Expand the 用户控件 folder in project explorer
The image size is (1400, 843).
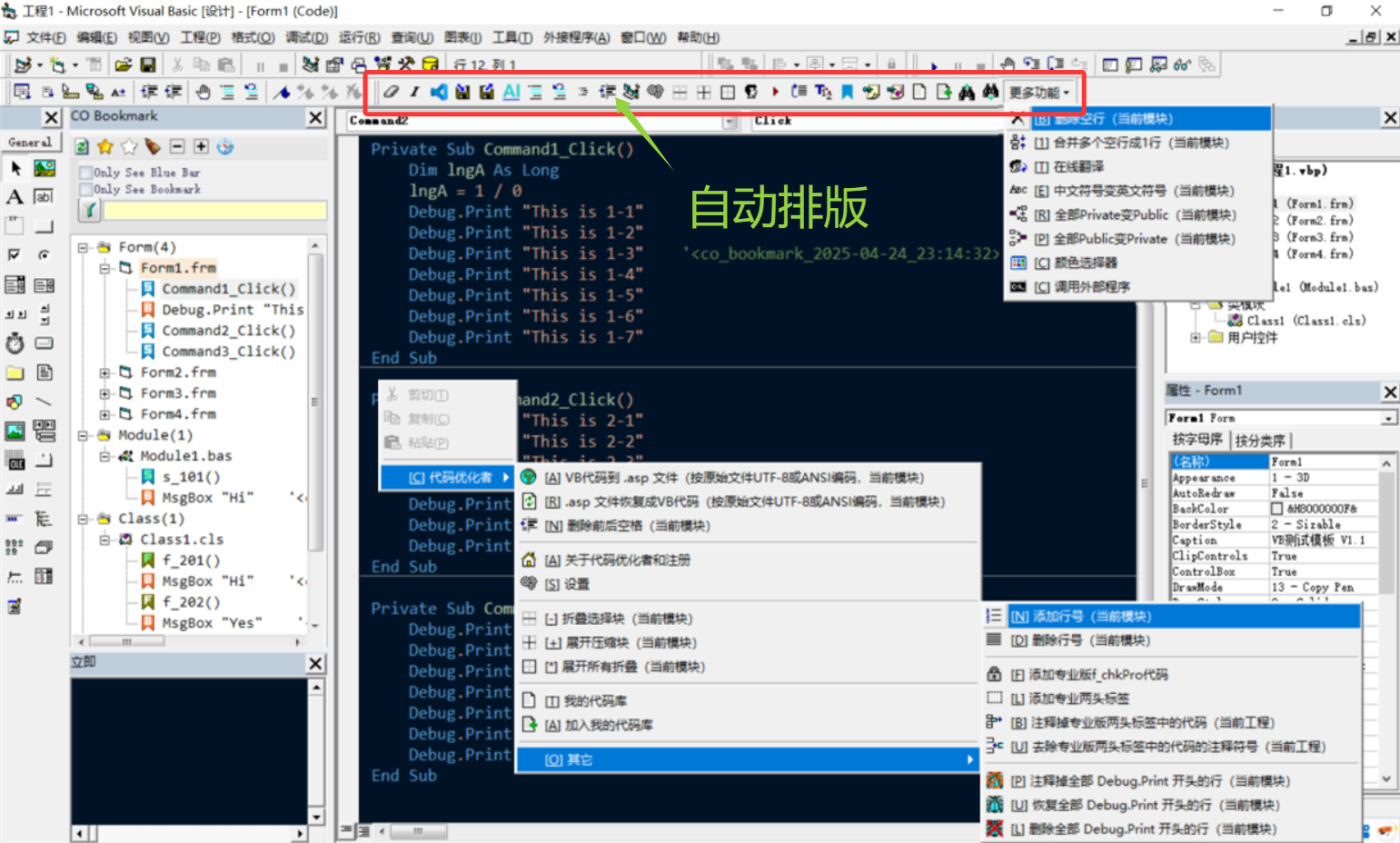pos(1196,338)
